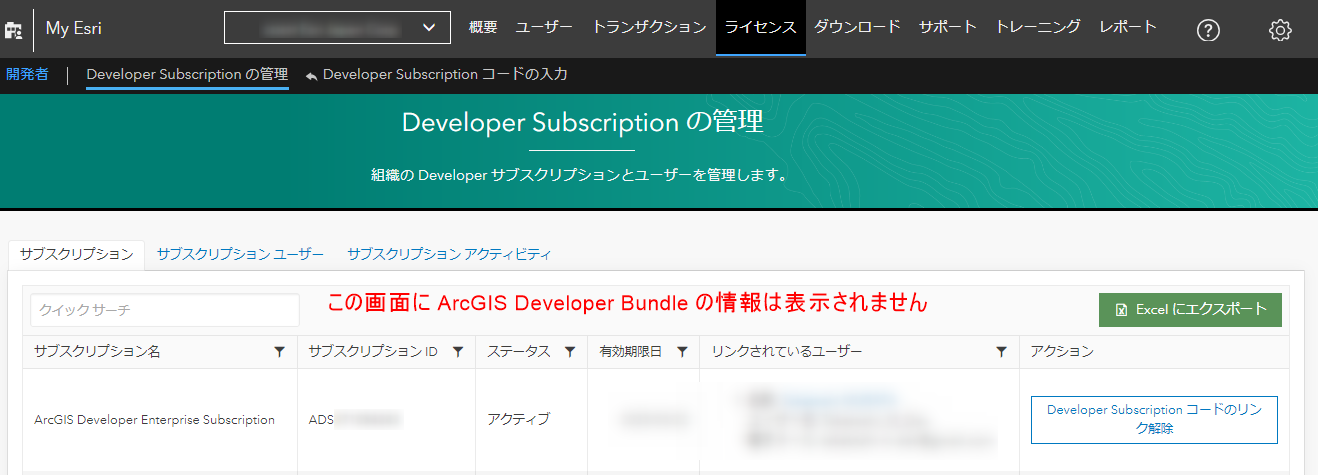The image size is (1318, 475).
Task: Filter the ステータス column
Action: 569,352
